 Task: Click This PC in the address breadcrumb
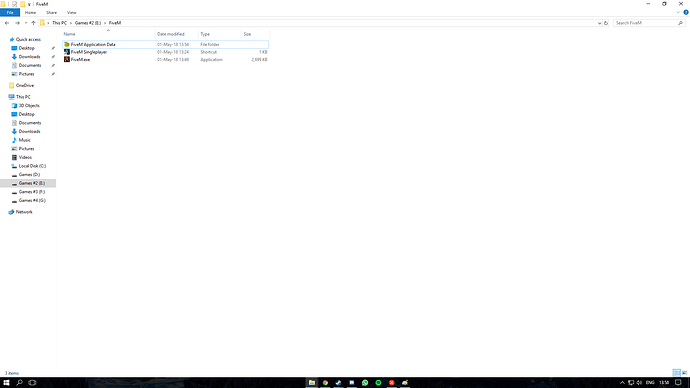(x=59, y=23)
